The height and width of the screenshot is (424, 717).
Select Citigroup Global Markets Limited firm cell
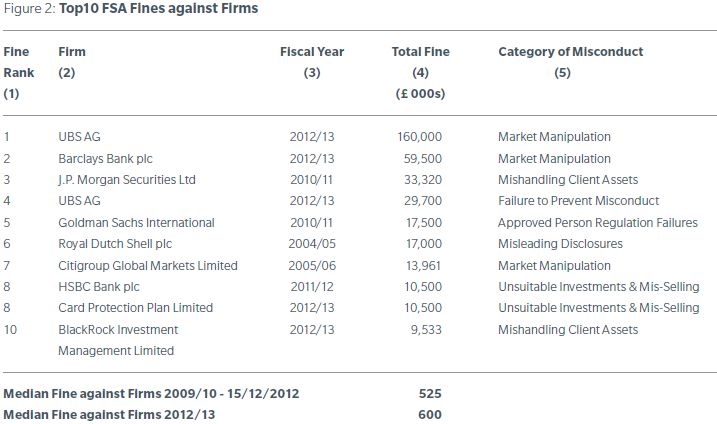(148, 265)
